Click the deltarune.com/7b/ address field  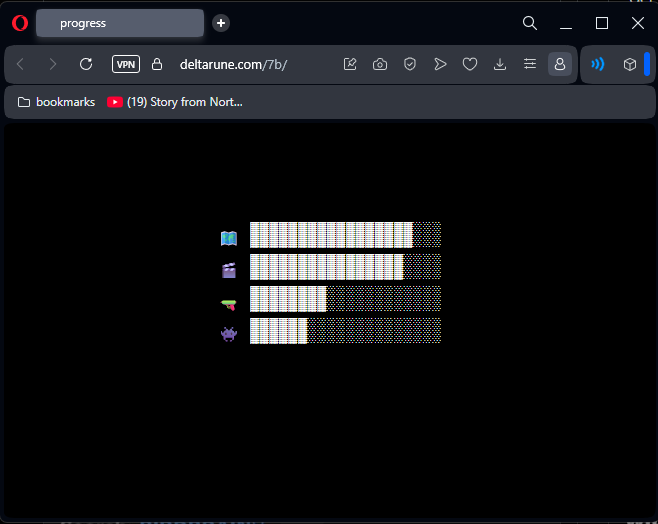pyautogui.click(x=233, y=64)
